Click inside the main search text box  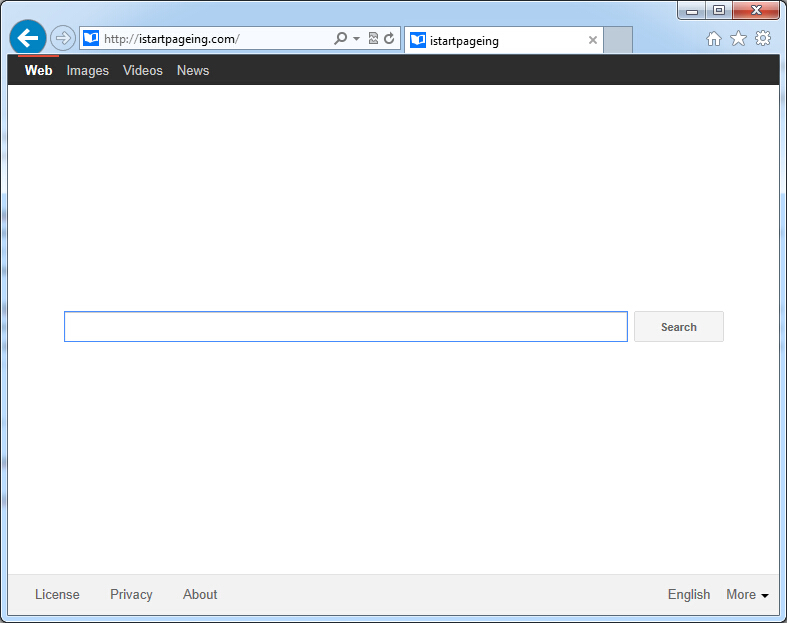(x=346, y=327)
